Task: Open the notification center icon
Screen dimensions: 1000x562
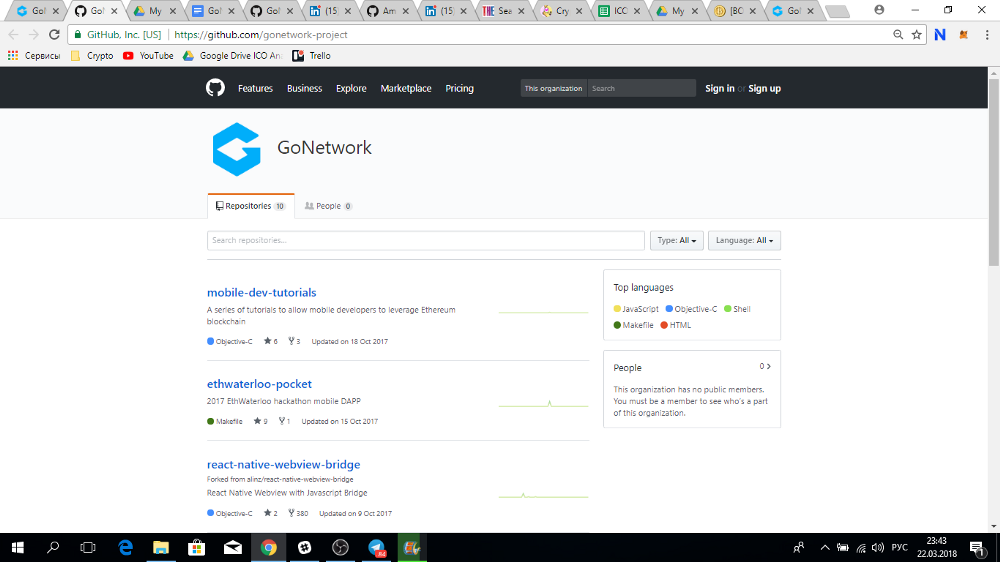Action: point(977,547)
